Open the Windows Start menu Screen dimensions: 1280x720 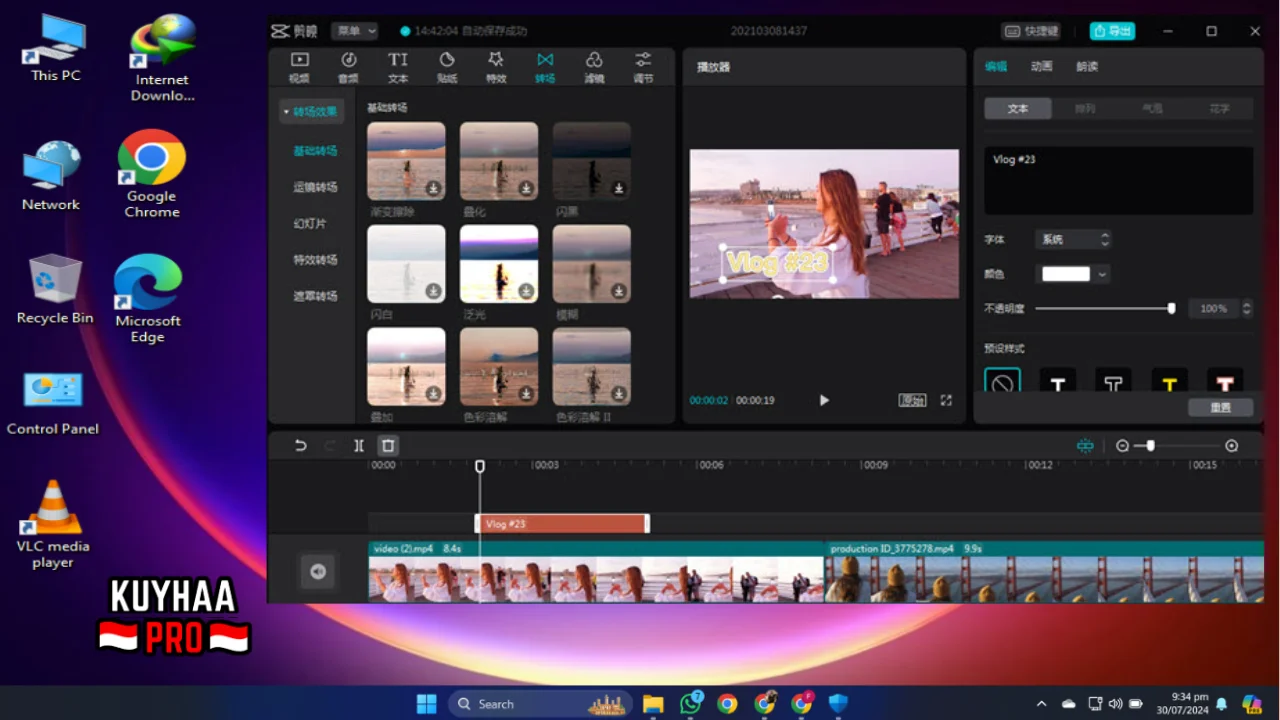click(427, 704)
